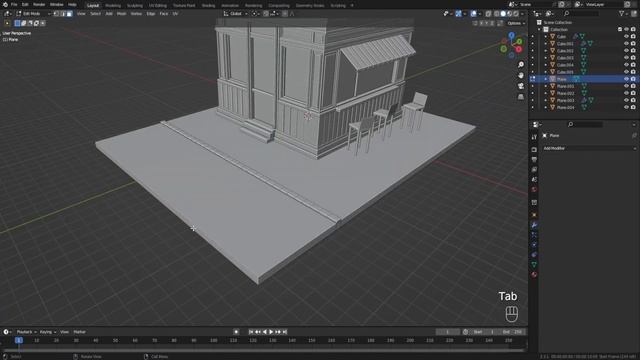The width and height of the screenshot is (640, 360).
Task: Hide the Plane object eye icon
Action: [x=626, y=79]
